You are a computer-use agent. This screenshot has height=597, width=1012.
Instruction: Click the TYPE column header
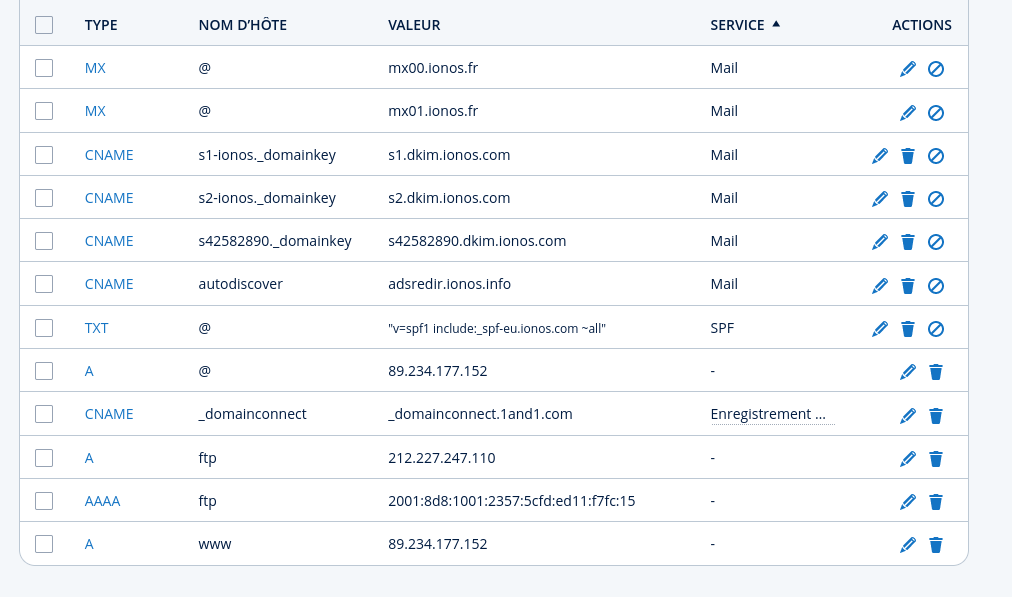(101, 25)
